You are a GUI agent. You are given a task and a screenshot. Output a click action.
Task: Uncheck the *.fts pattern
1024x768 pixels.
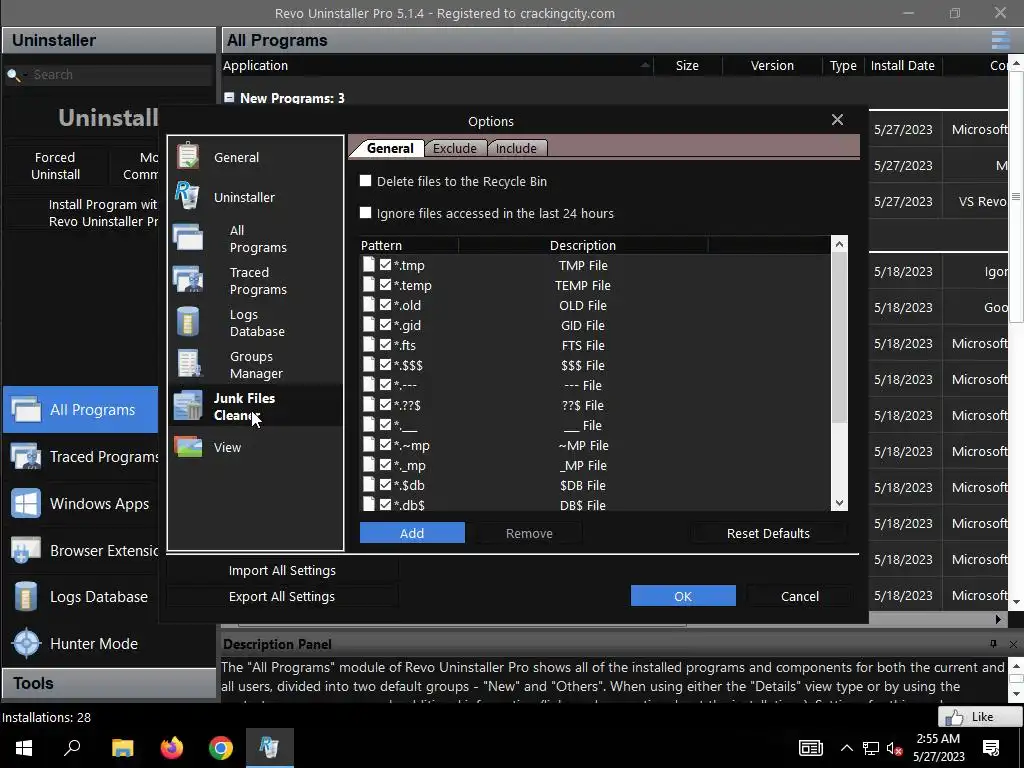pos(385,345)
